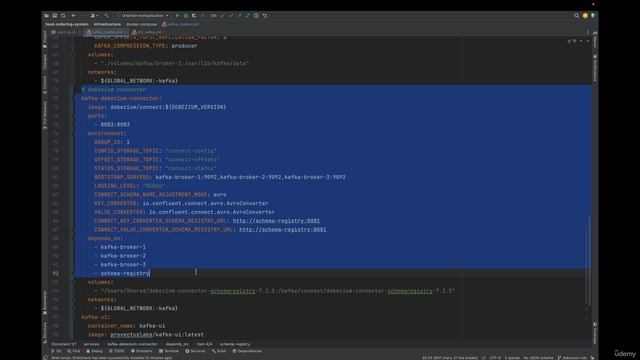Open Pull Requests tool window on left
Viewport: 640px width, 360px height.
[x=45, y=116]
